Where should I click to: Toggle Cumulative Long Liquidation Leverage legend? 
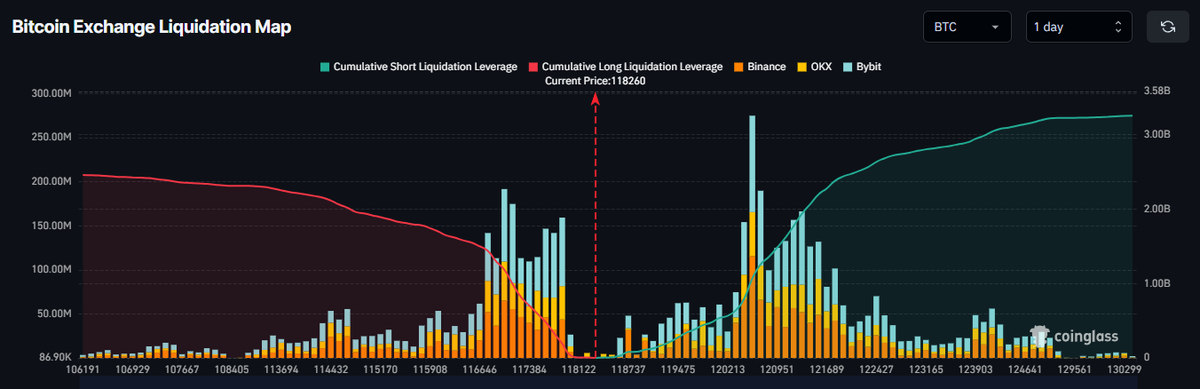coord(625,67)
